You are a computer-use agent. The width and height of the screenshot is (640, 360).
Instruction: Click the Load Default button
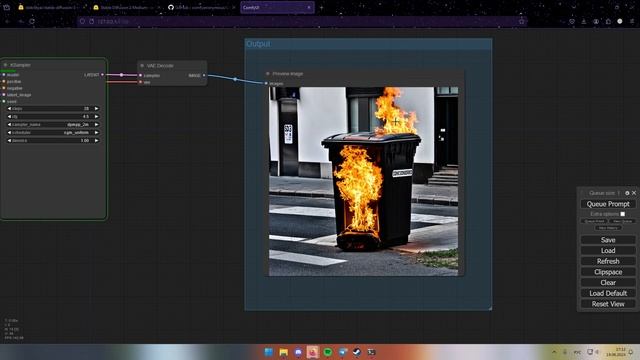pos(608,293)
